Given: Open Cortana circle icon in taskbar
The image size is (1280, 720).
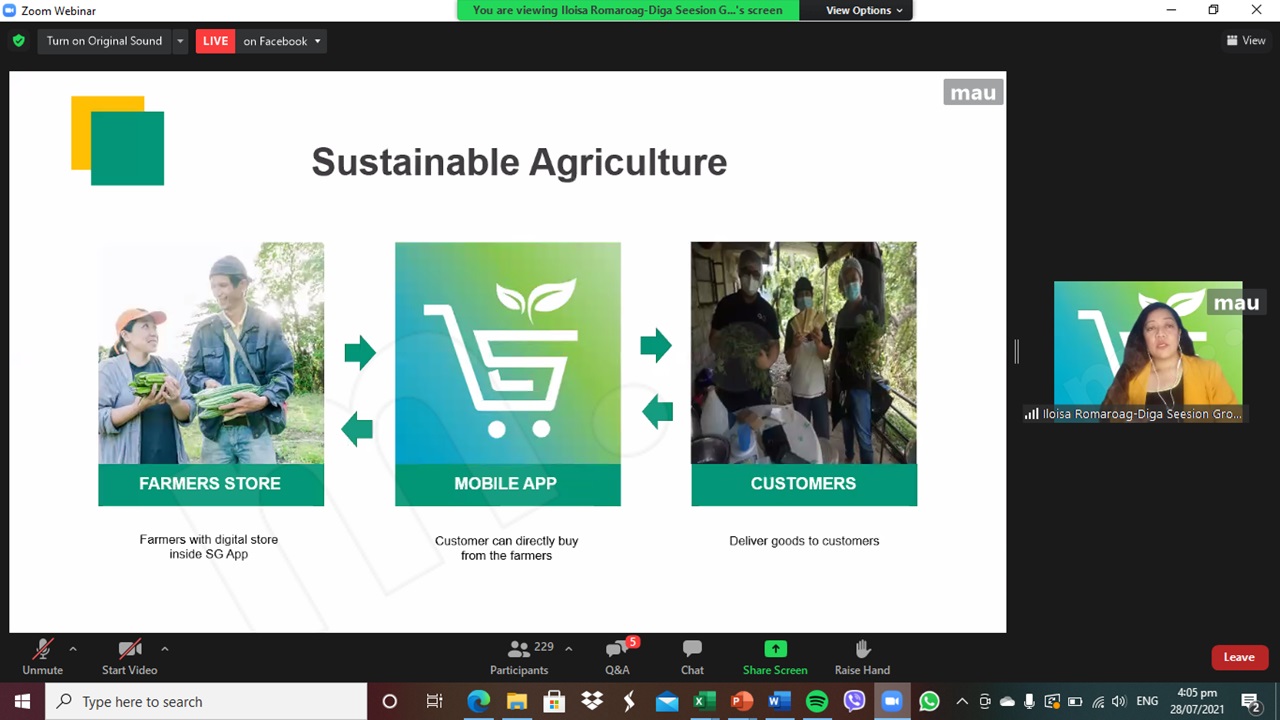Looking at the screenshot, I should coord(389,701).
